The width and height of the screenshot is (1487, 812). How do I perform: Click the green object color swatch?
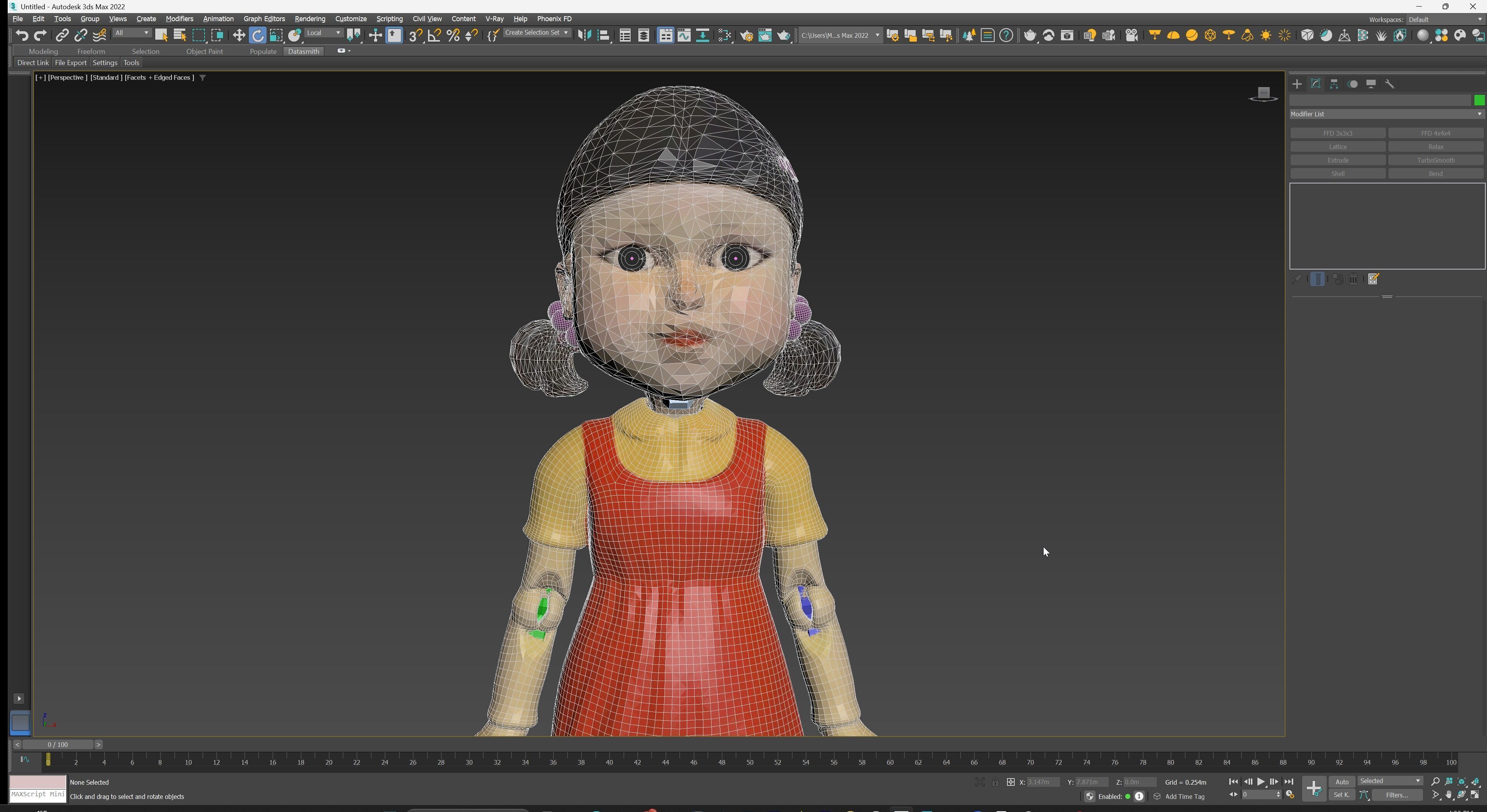1479,101
